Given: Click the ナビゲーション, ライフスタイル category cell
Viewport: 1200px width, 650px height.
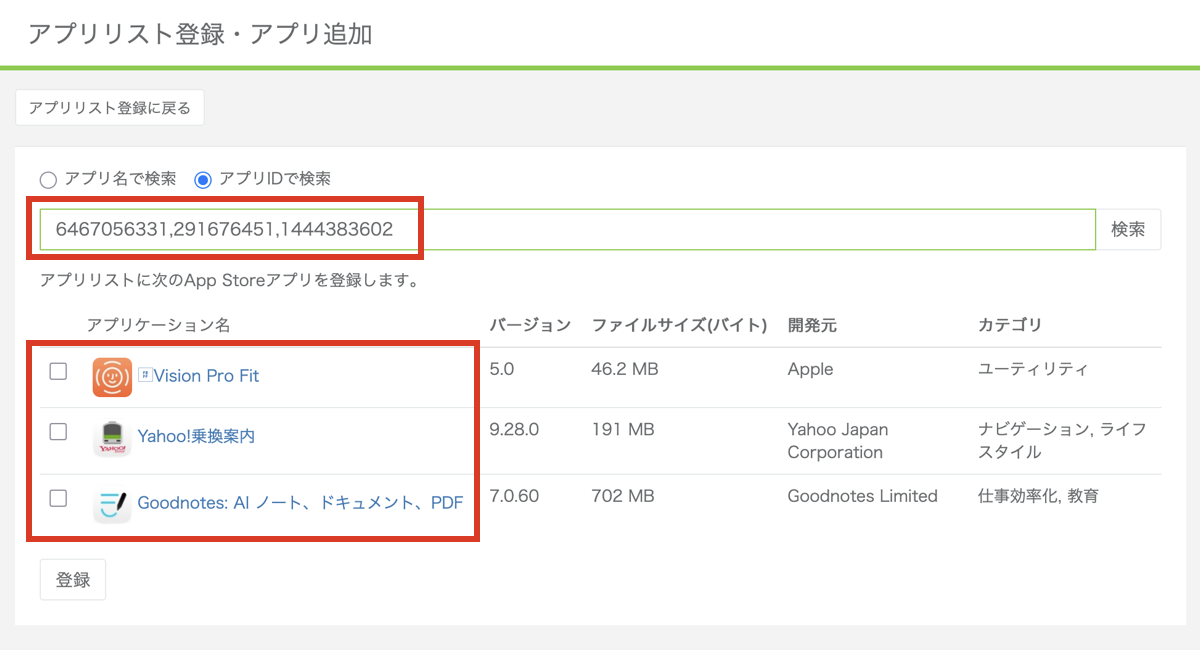Looking at the screenshot, I should [1062, 441].
